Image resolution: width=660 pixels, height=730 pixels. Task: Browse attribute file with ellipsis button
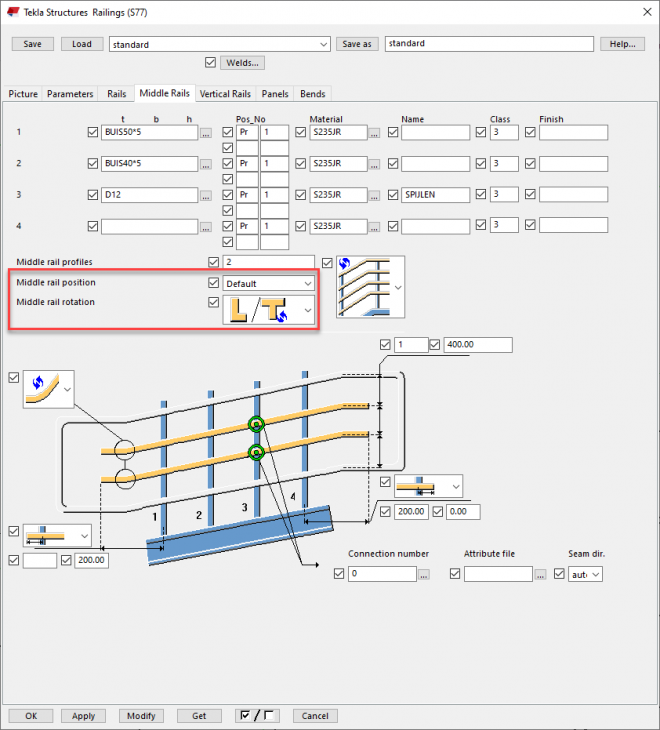(x=540, y=575)
